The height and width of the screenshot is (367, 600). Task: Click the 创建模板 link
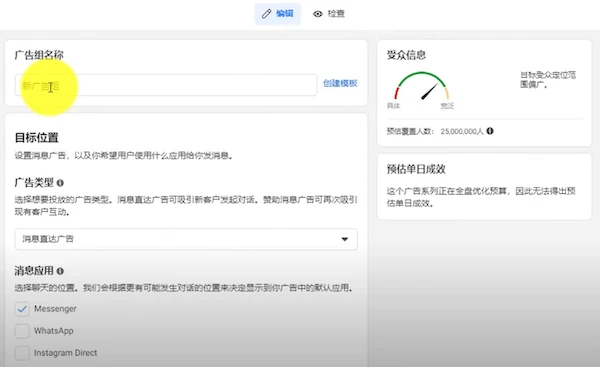(340, 83)
